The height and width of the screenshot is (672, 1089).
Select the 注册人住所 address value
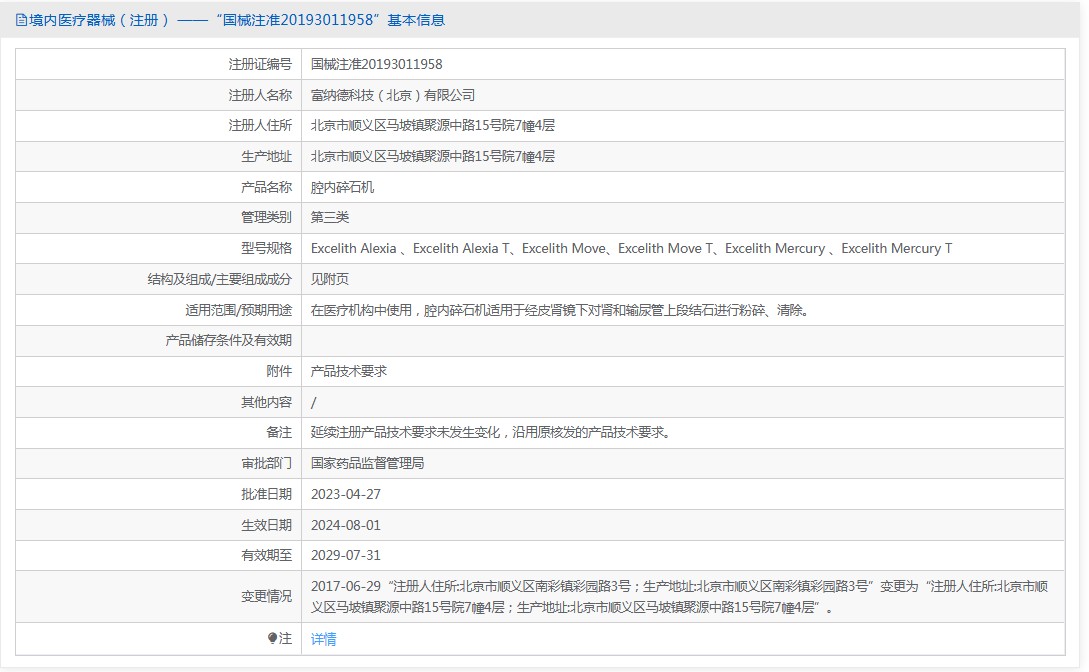(x=432, y=126)
